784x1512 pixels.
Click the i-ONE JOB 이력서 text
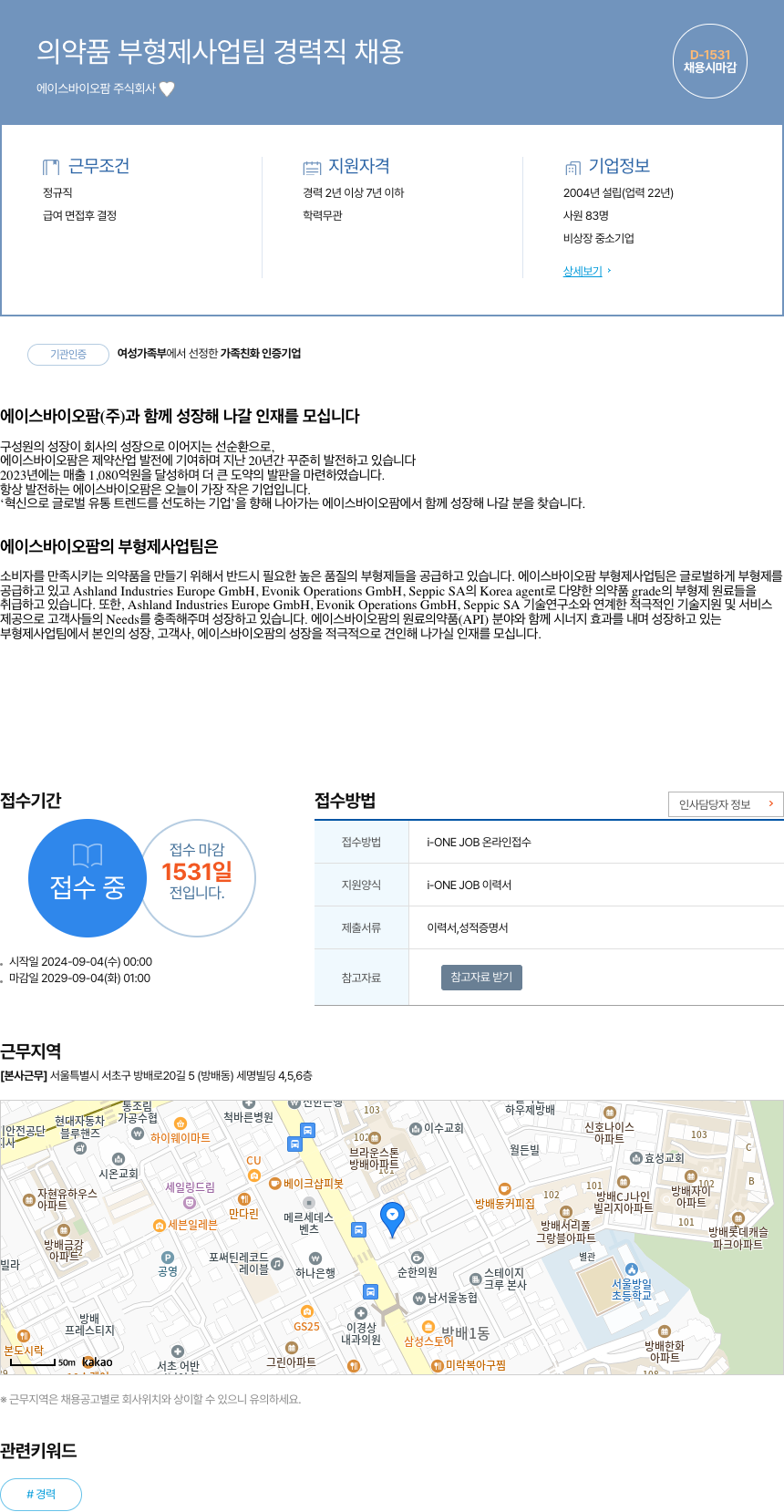[469, 885]
